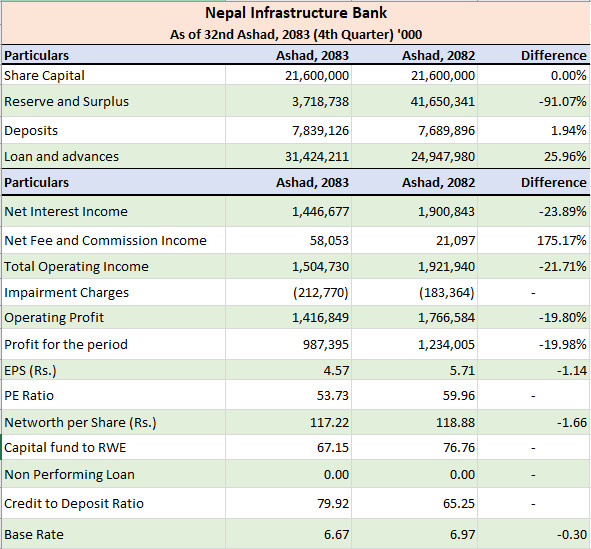The height and width of the screenshot is (549, 591).
Task: Select Credit to Deposit Ratio value 79.92
Action: (x=333, y=504)
